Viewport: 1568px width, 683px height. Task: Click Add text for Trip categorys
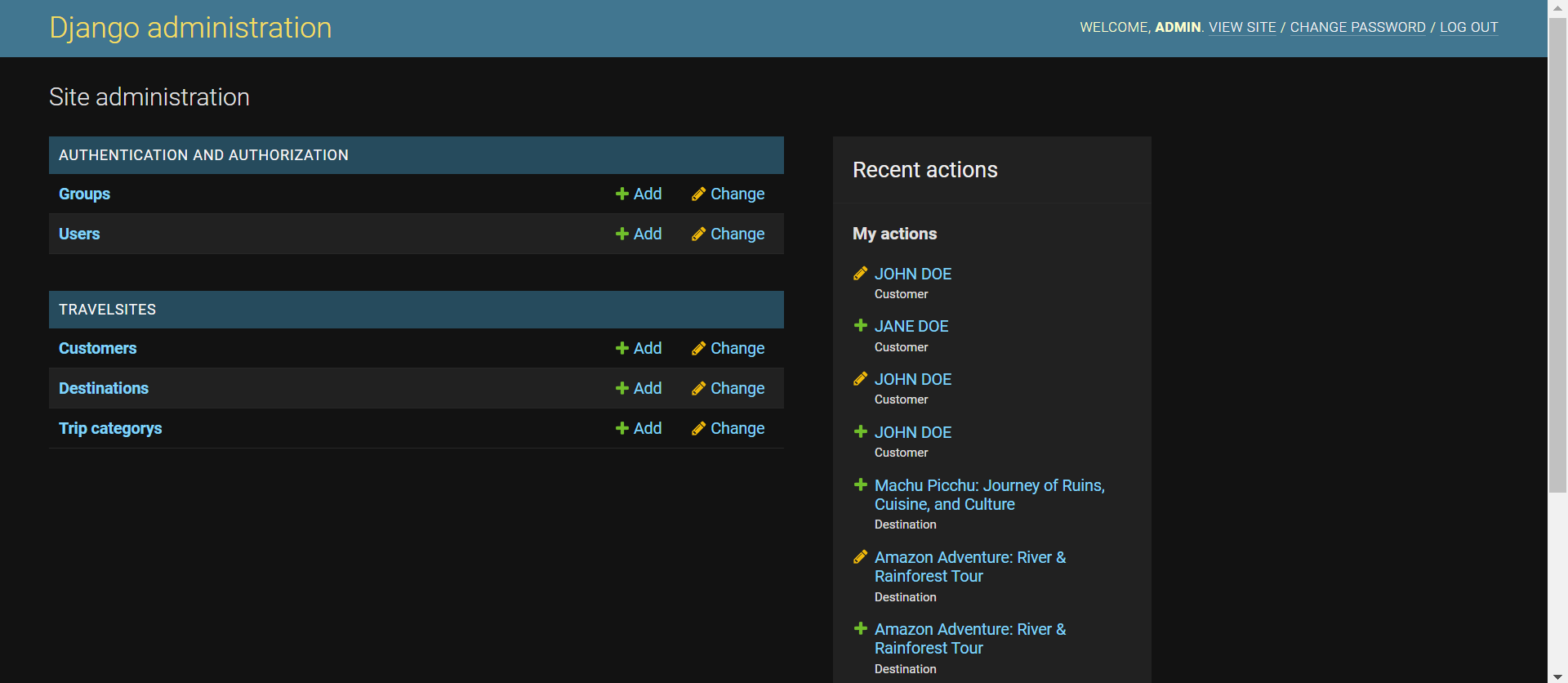[x=648, y=428]
